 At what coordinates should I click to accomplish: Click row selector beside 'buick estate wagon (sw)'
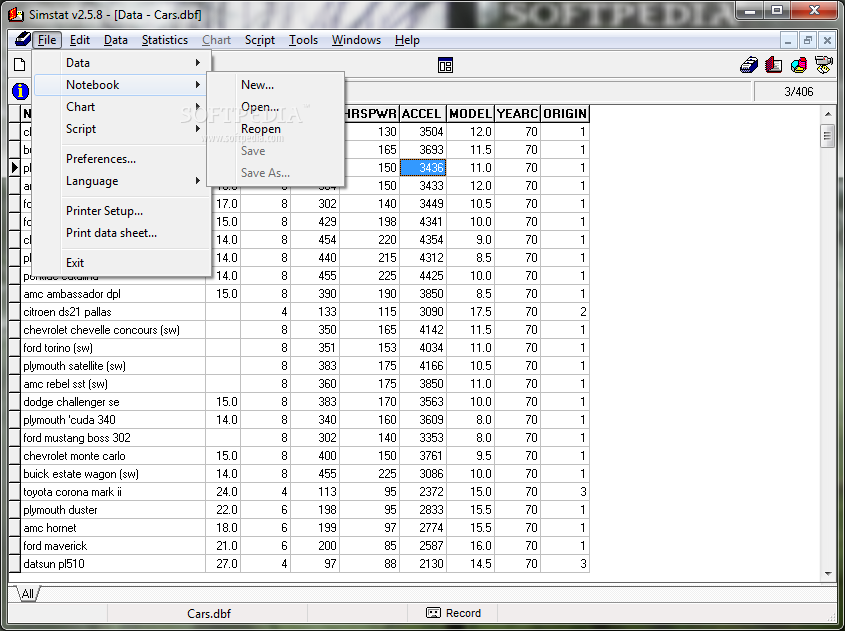15,474
